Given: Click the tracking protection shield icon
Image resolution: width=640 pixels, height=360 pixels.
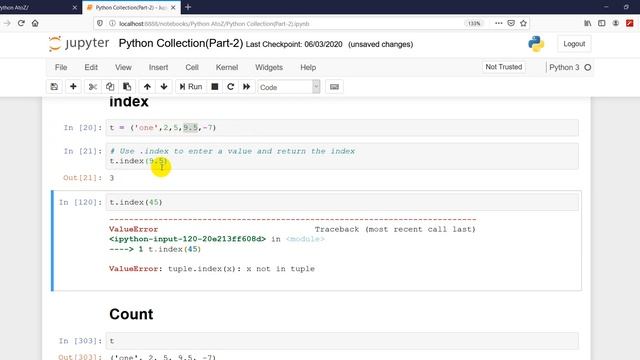Looking at the screenshot, I should point(100,23).
